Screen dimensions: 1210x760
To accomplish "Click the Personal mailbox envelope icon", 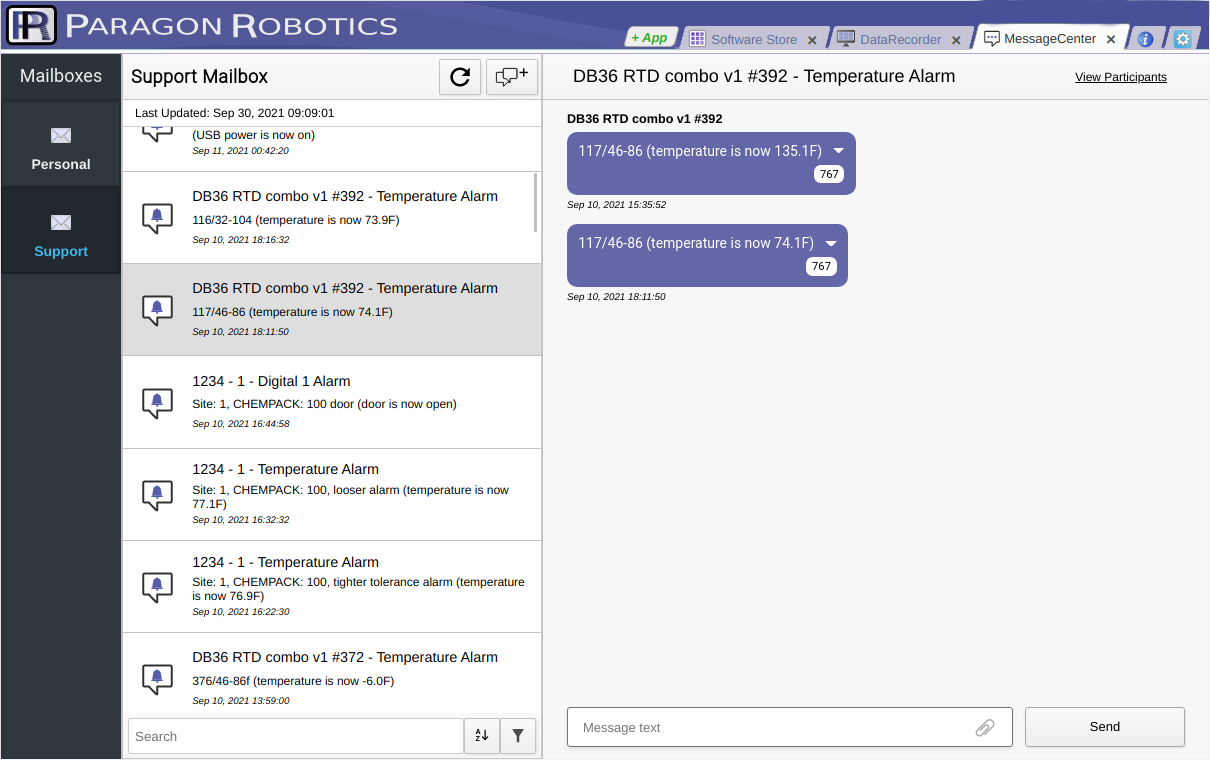I will pyautogui.click(x=61, y=135).
